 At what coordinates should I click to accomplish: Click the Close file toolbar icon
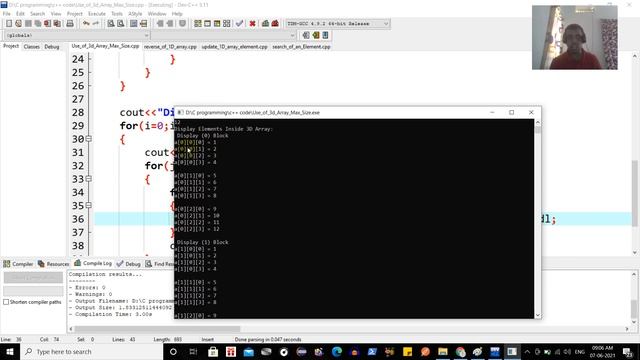pyautogui.click(x=48, y=24)
